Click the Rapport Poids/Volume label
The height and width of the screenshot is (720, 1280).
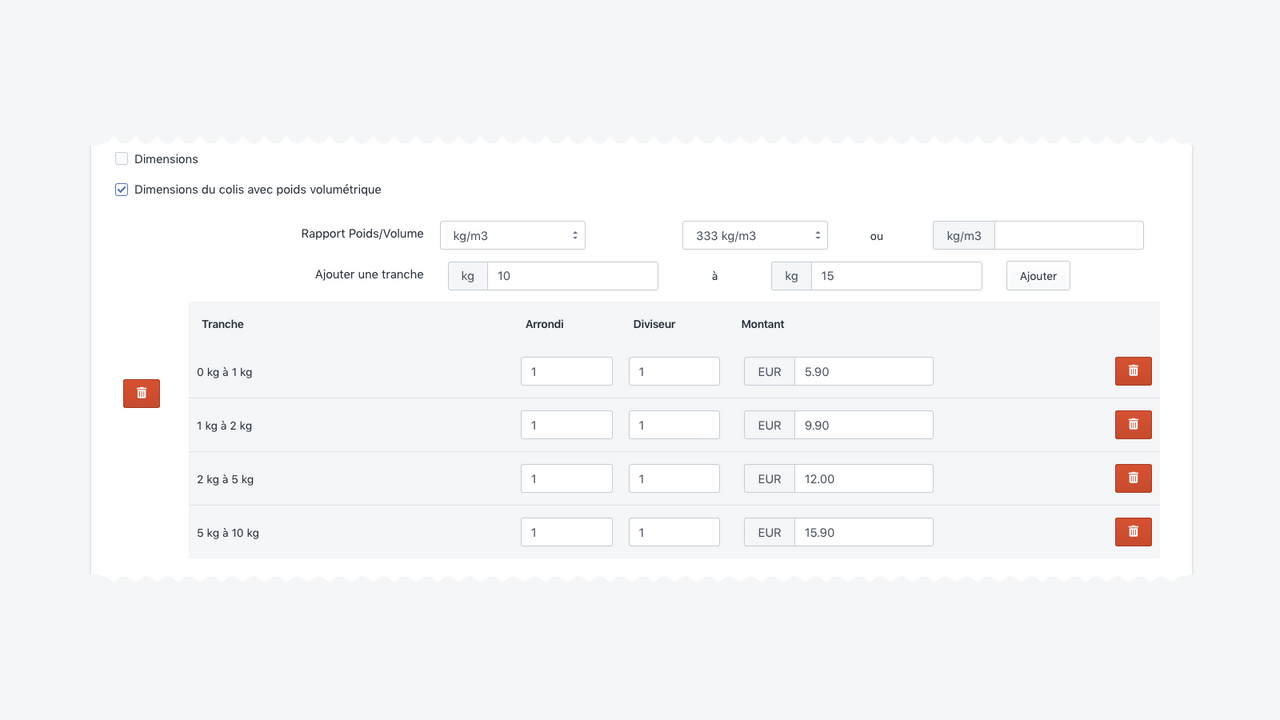[362, 234]
